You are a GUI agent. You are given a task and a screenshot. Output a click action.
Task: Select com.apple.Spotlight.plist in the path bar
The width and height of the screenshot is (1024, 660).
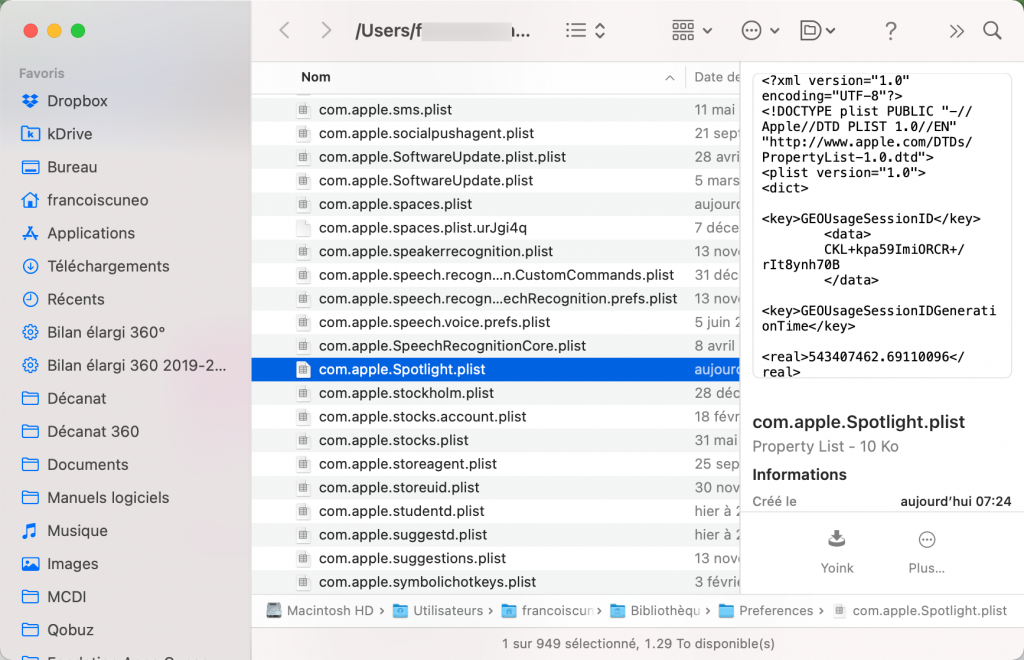[920, 611]
